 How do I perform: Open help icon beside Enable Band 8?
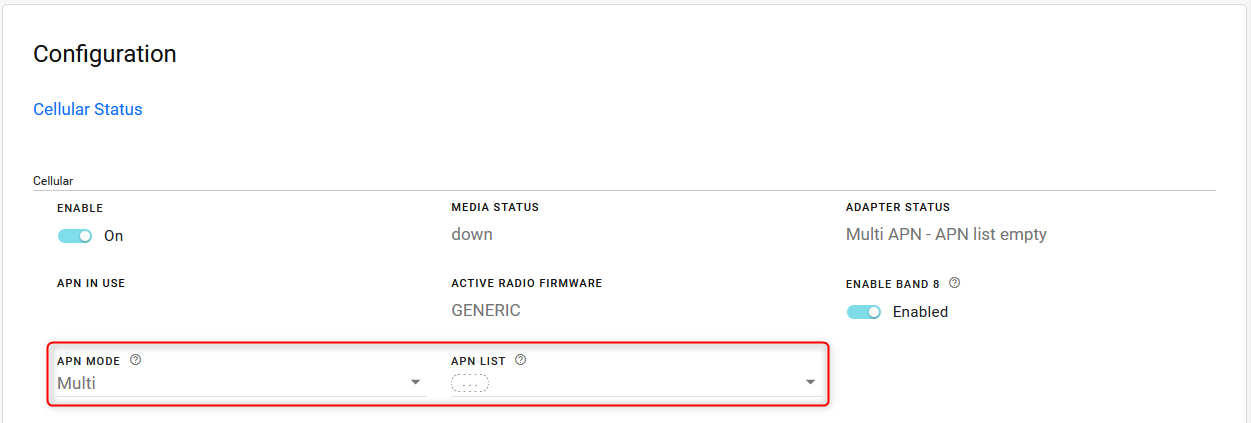point(955,284)
